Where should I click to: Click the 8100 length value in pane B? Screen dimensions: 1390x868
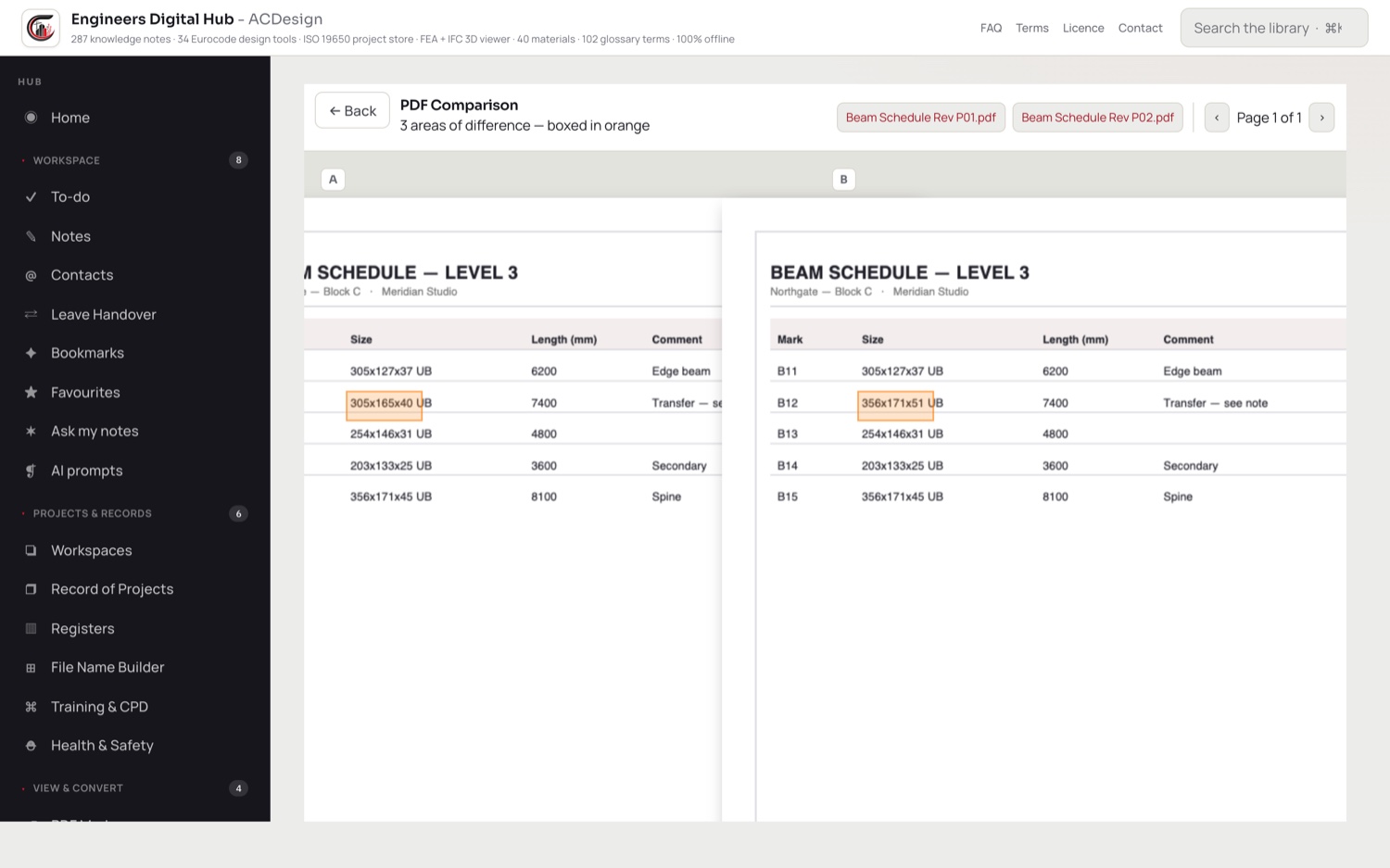click(x=1055, y=497)
